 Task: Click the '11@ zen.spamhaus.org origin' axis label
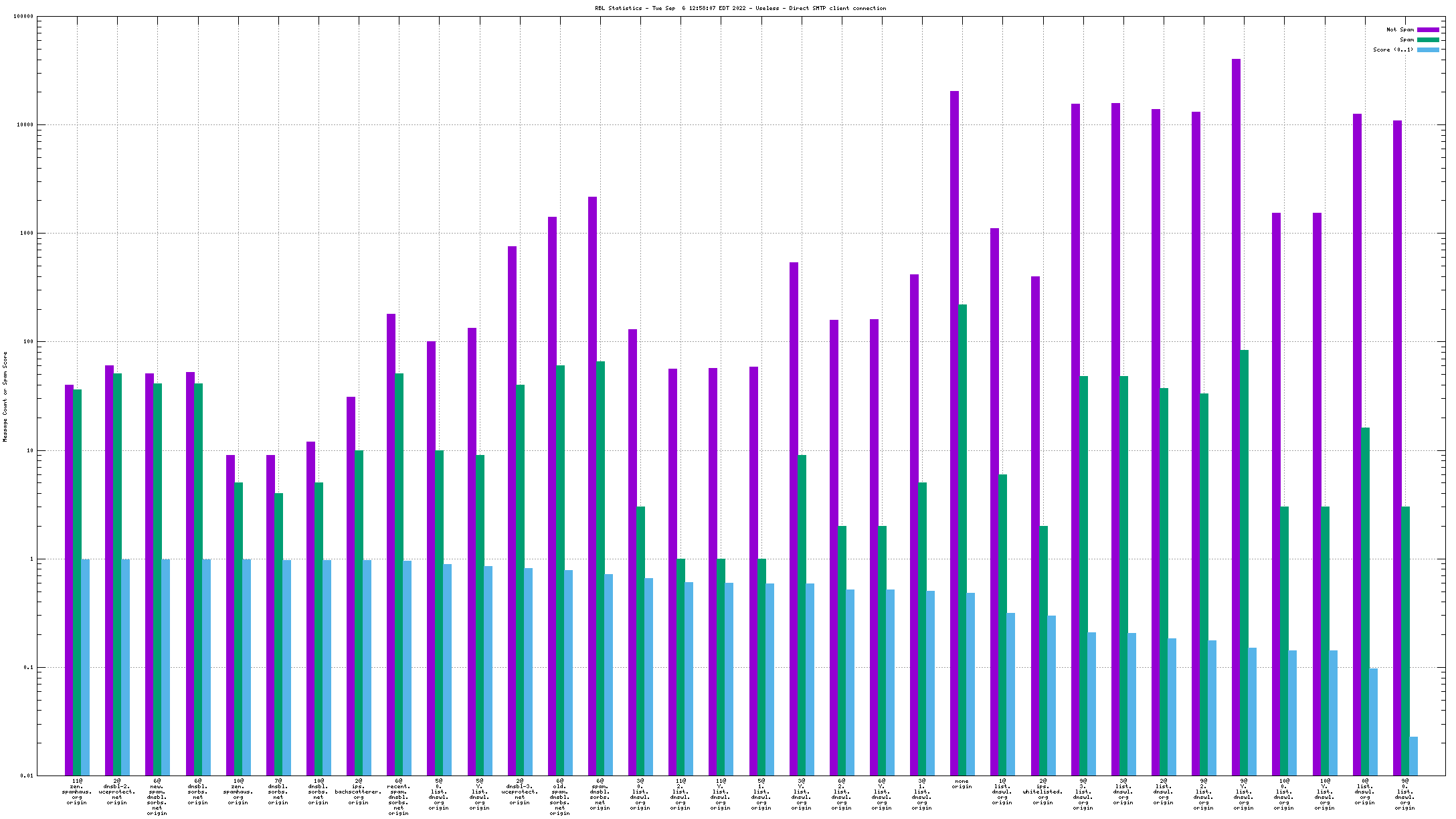pos(77,792)
